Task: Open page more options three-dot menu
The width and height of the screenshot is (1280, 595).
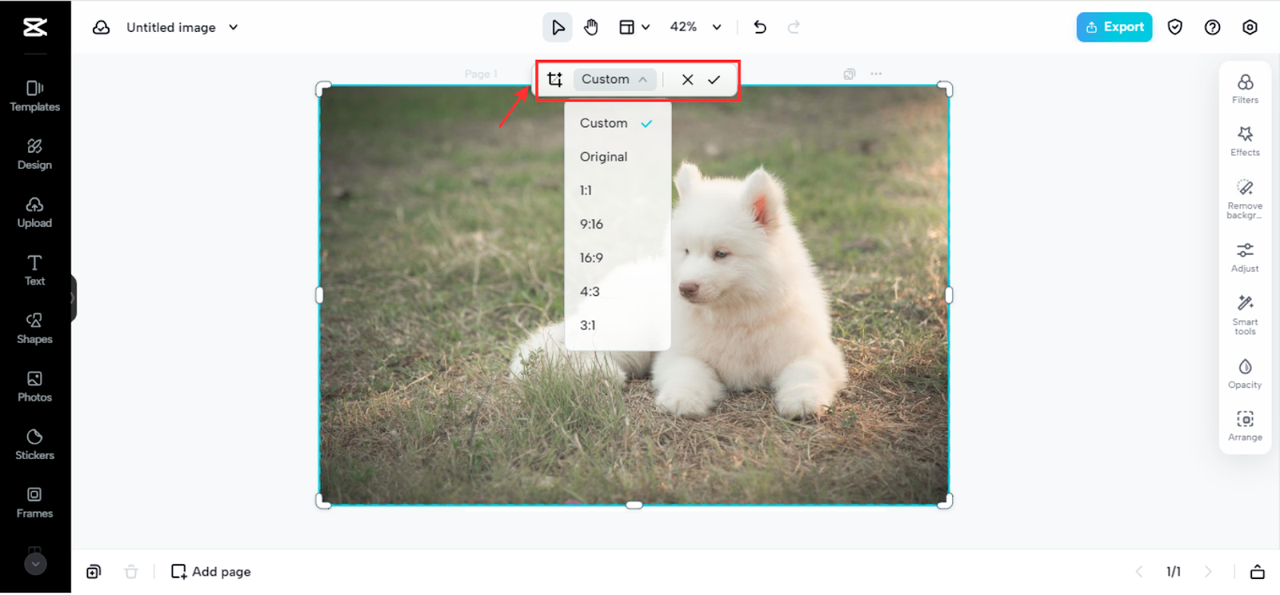Action: [876, 74]
